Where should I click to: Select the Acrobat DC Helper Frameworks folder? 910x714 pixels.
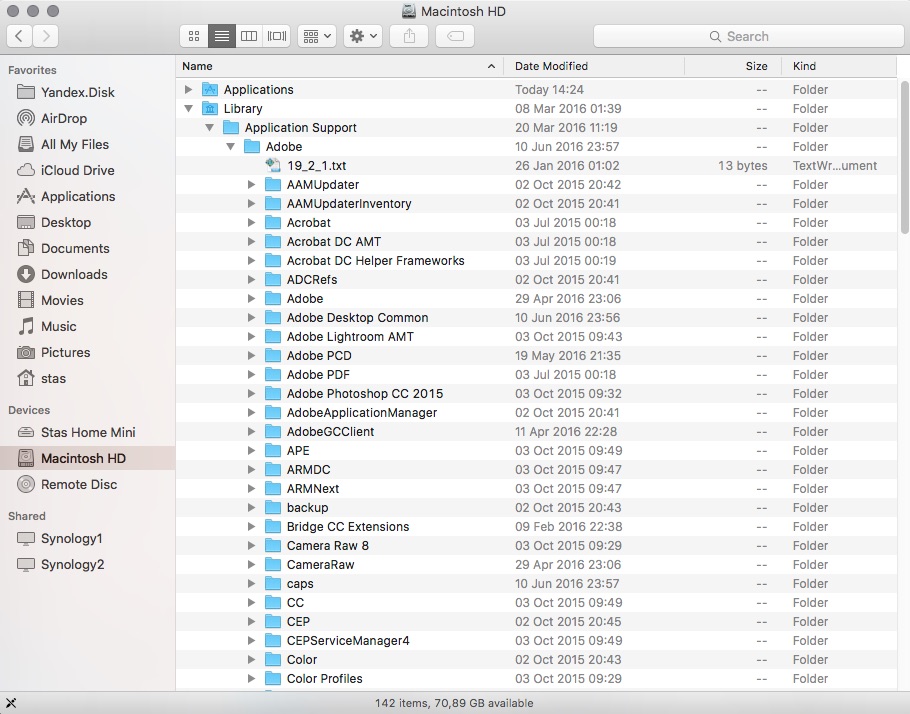(x=536, y=261)
